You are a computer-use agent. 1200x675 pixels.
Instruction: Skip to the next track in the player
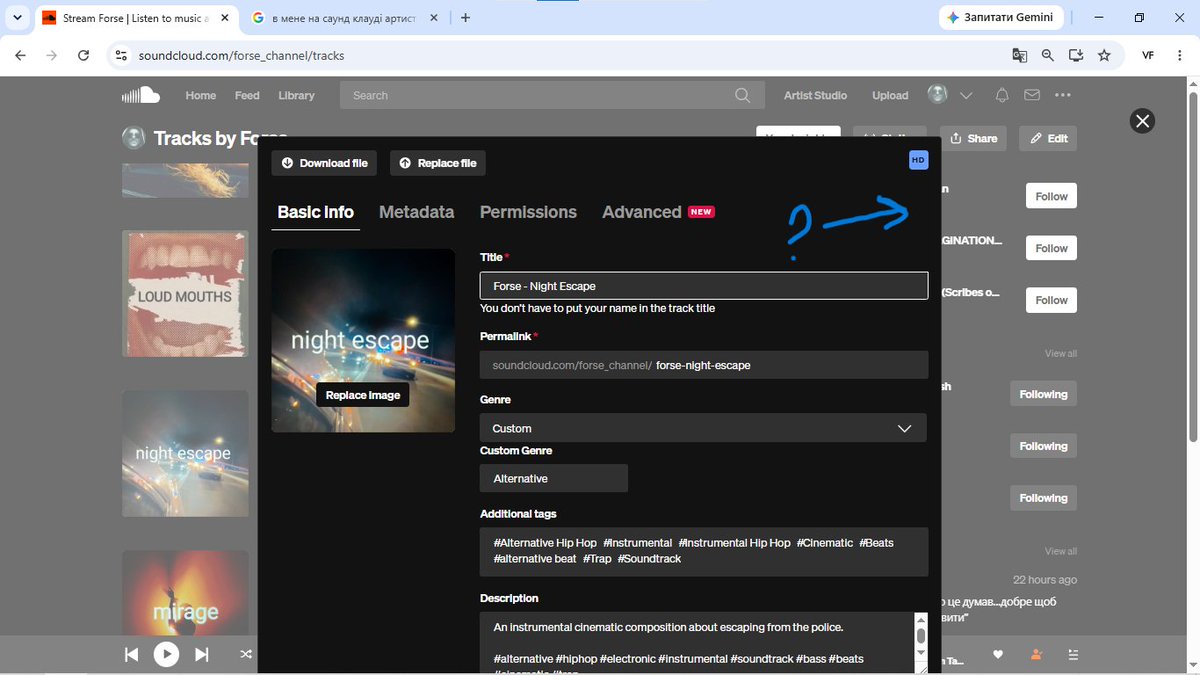pyautogui.click(x=201, y=654)
